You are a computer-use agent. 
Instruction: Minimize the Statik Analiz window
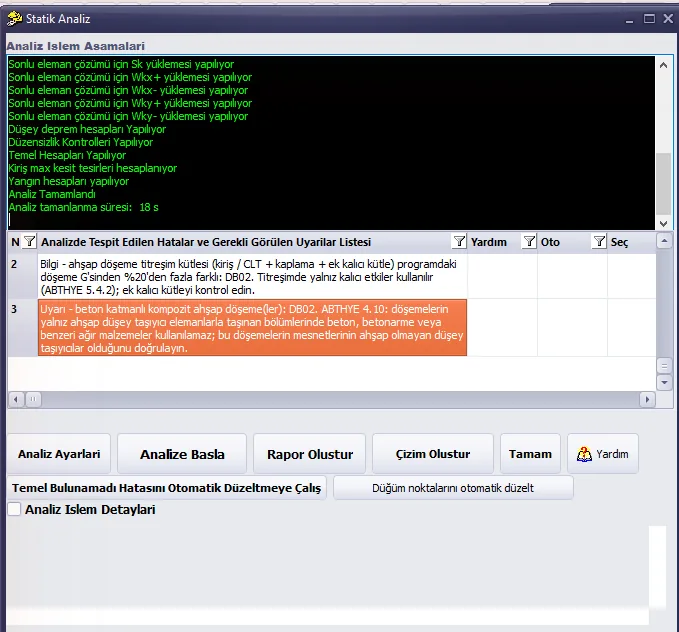tap(629, 20)
